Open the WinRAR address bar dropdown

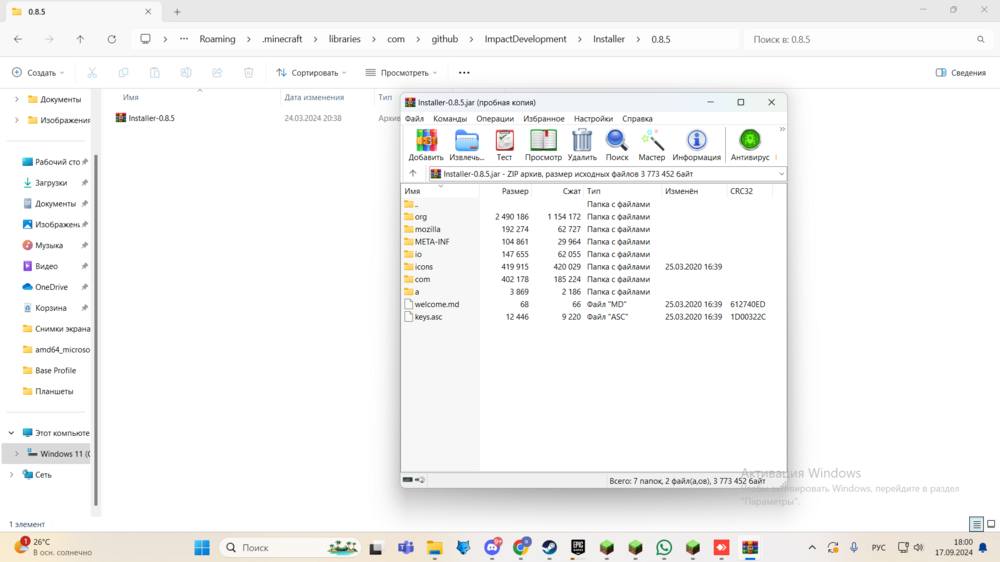point(781,174)
